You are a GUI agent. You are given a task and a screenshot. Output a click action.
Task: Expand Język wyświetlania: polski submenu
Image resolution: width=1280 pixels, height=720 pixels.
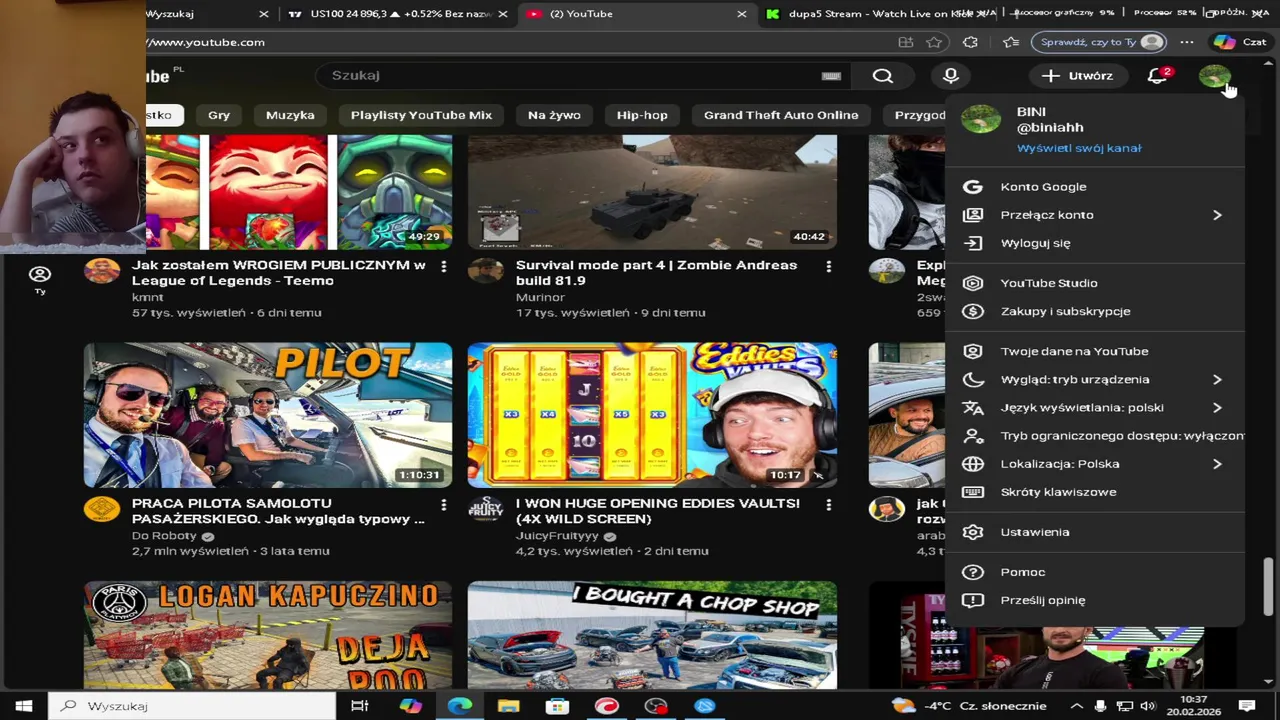1217,408
